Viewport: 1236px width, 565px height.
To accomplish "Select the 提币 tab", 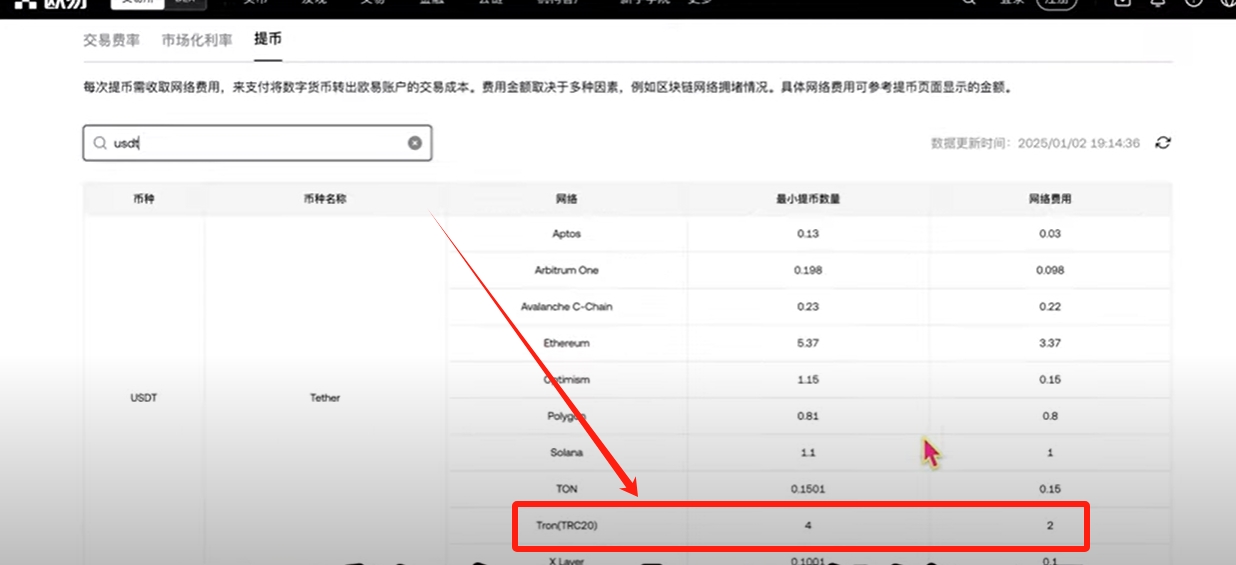I will [x=268, y=41].
